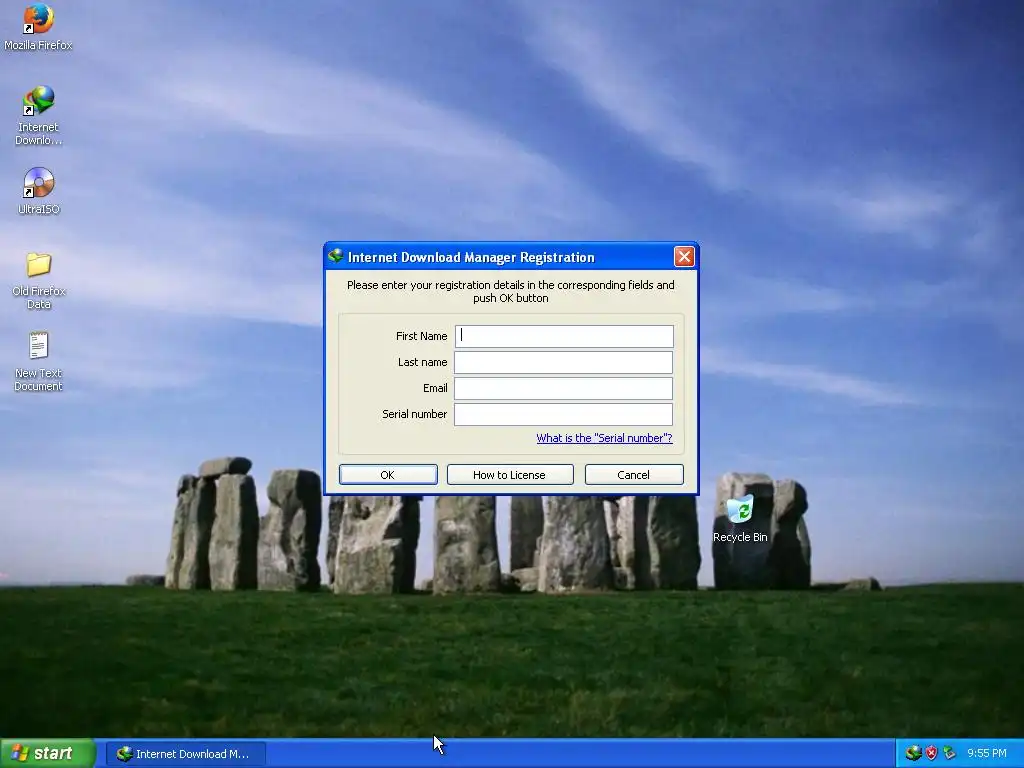The image size is (1024, 768).
Task: Cancel the registration dialog
Action: 633,475
